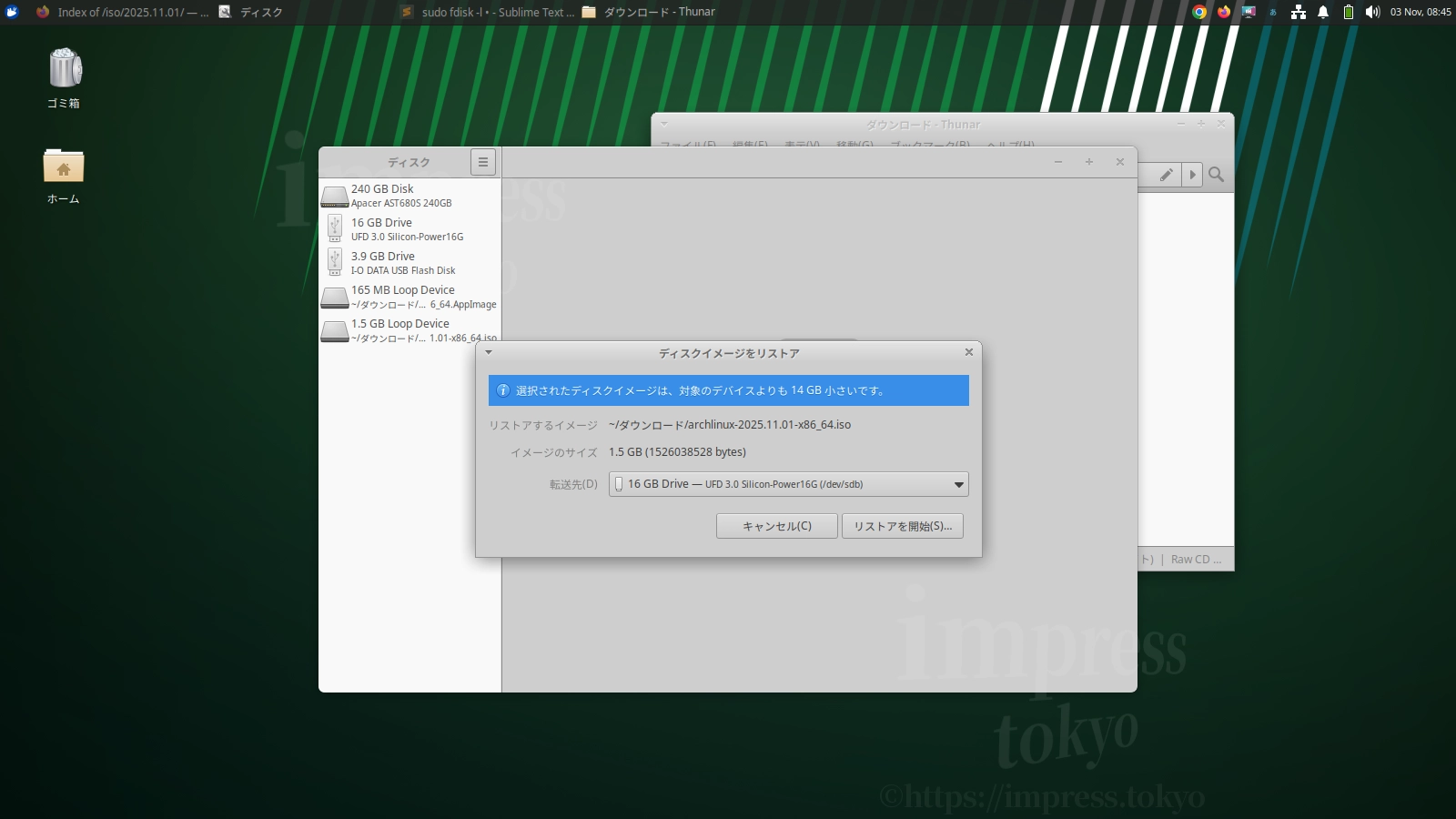The image size is (1456, 819).
Task: Open the search magnifier in Thunar
Action: click(1217, 175)
